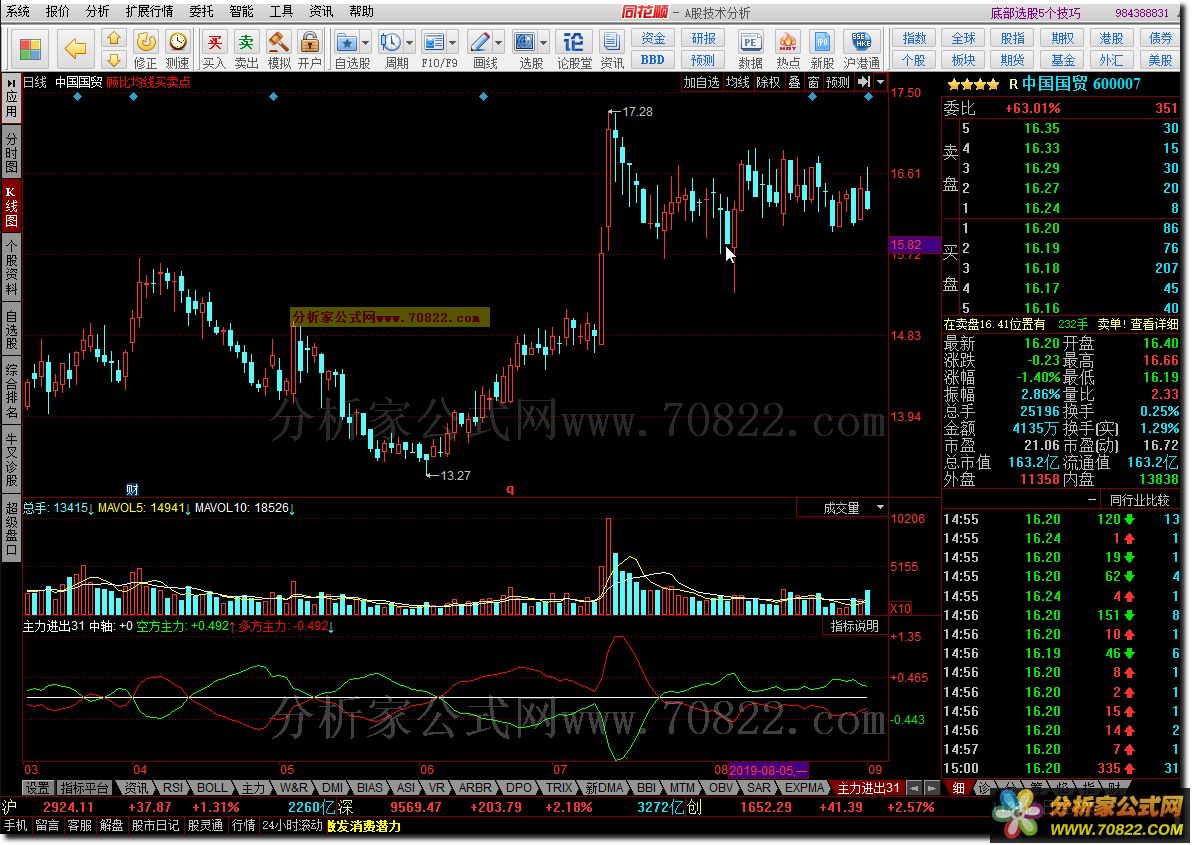Click the 买入 buy icon
Viewport: 1192px width, 845px height.
pos(215,50)
